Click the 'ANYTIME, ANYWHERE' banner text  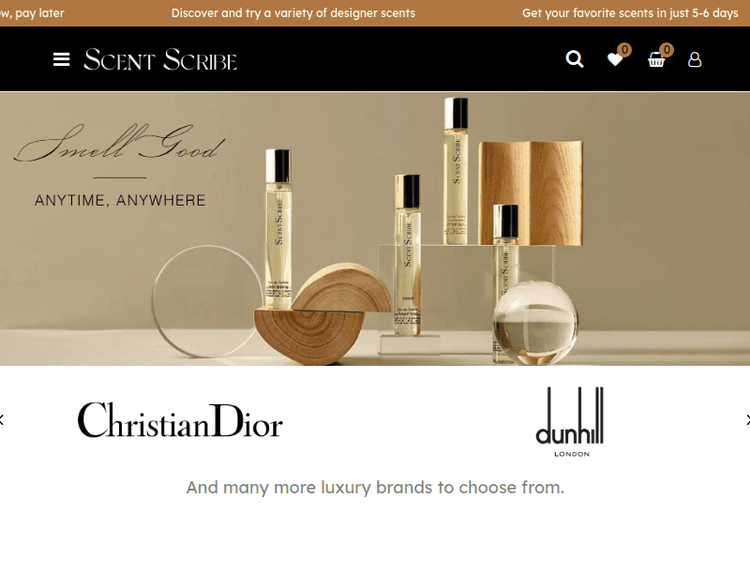coord(120,200)
